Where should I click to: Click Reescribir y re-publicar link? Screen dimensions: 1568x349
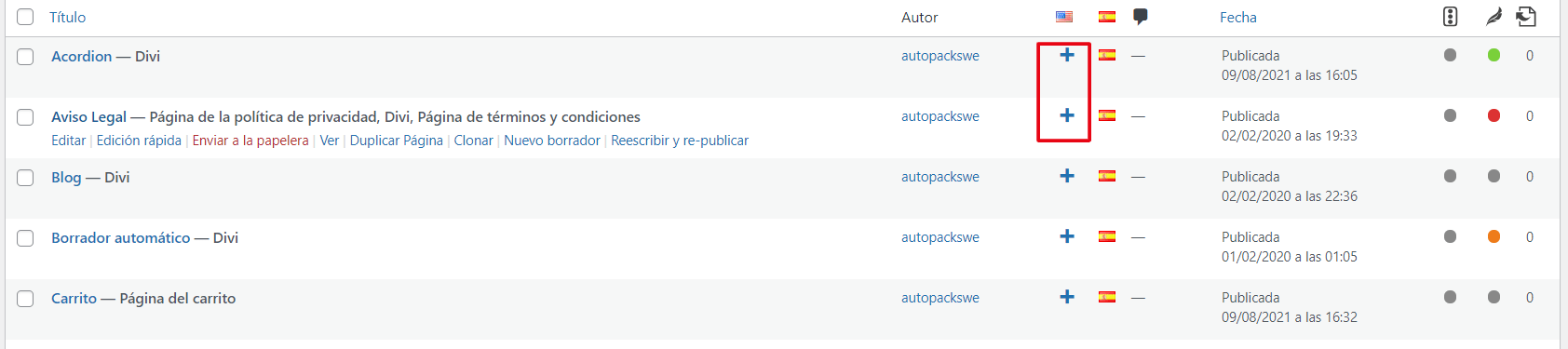coord(680,141)
